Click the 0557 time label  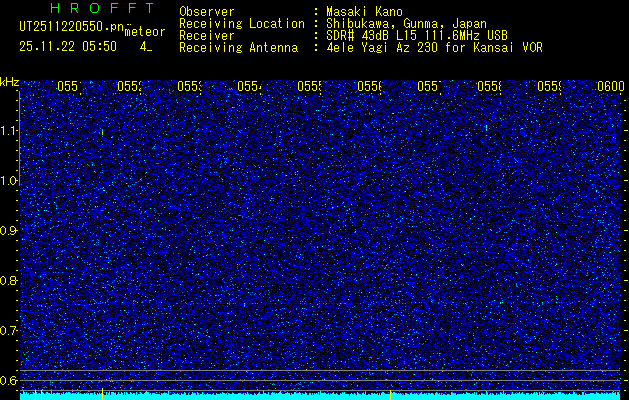(x=429, y=86)
